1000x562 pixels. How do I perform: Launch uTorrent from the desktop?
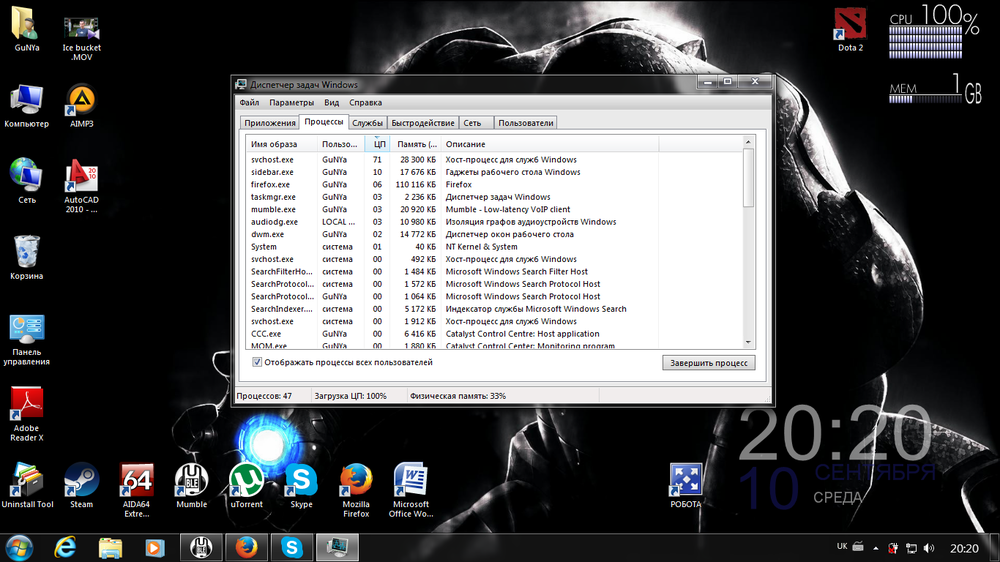pyautogui.click(x=246, y=480)
